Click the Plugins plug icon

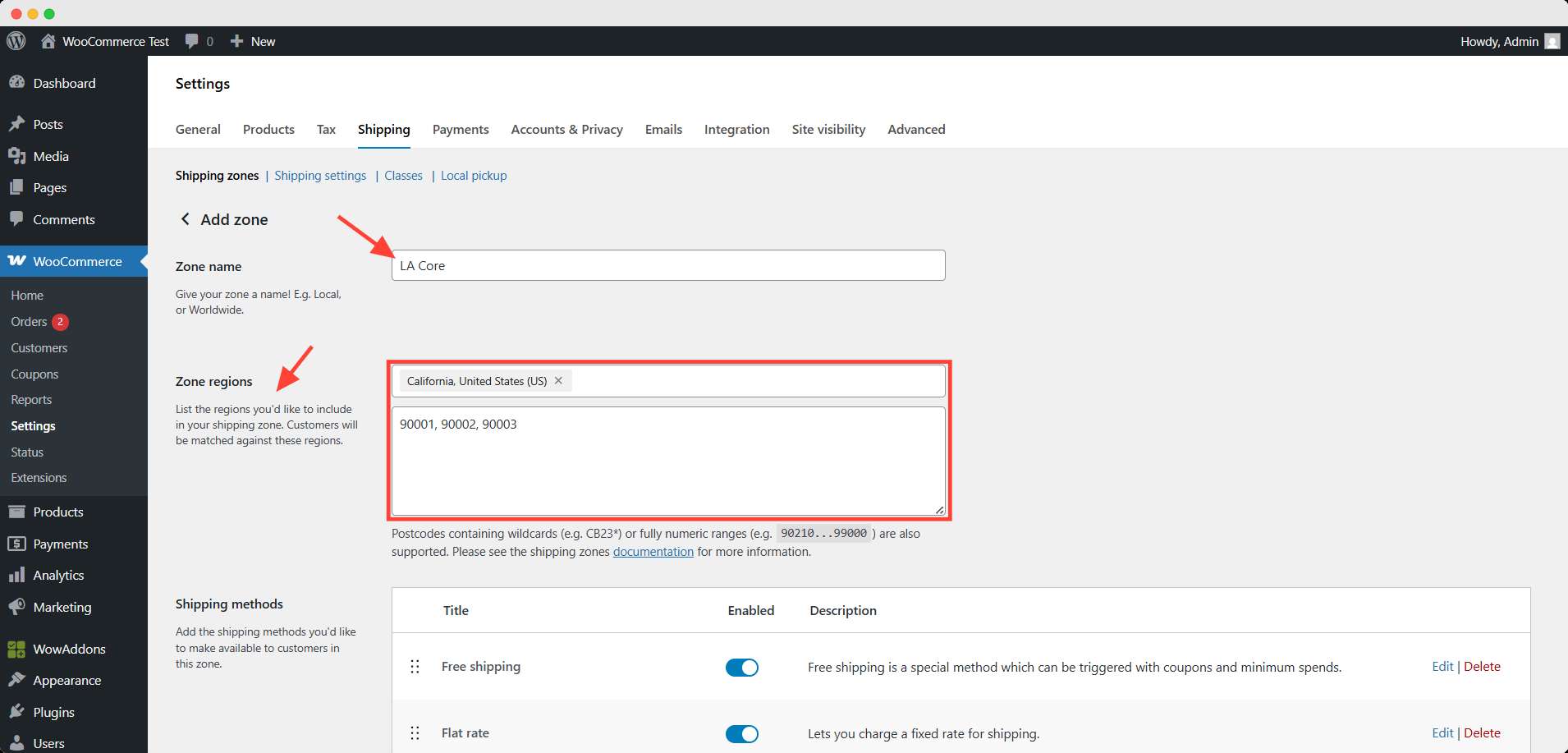point(16,712)
